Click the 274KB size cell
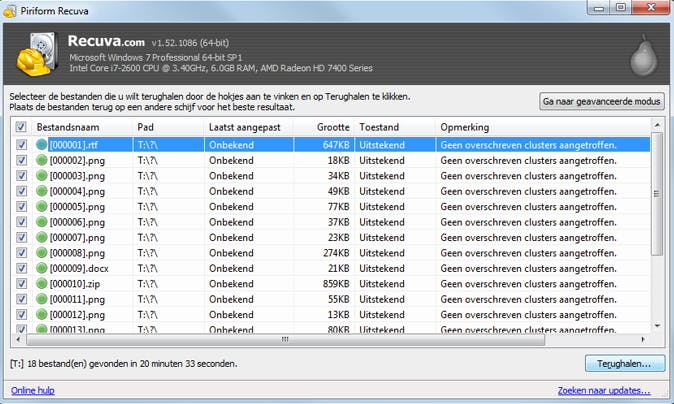This screenshot has width=674, height=404. point(336,253)
